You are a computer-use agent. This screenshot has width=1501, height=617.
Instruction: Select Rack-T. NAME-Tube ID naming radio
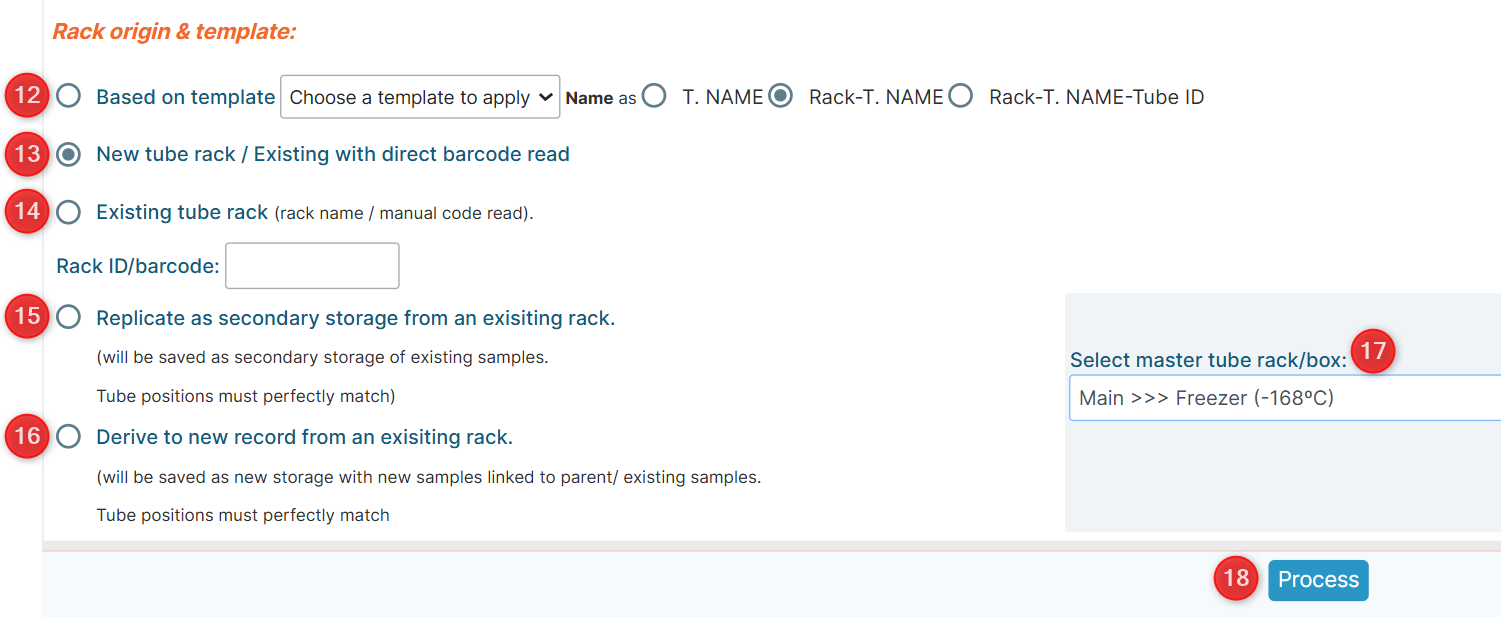click(x=961, y=96)
